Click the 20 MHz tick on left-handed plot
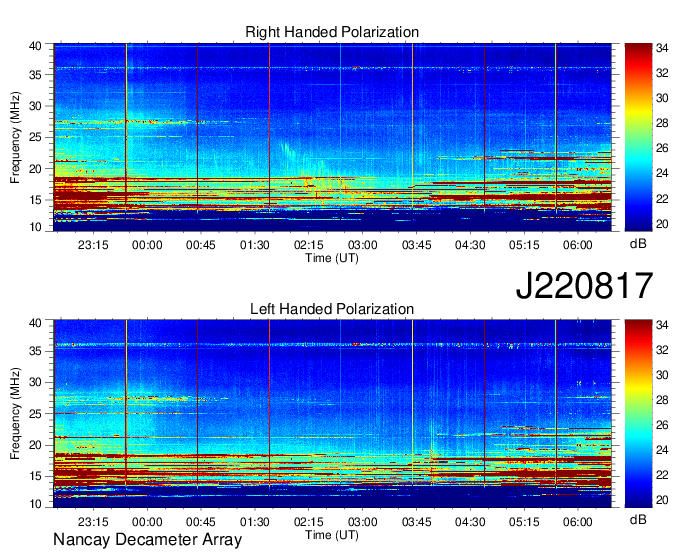This screenshot has width=680, height=552. (35, 445)
